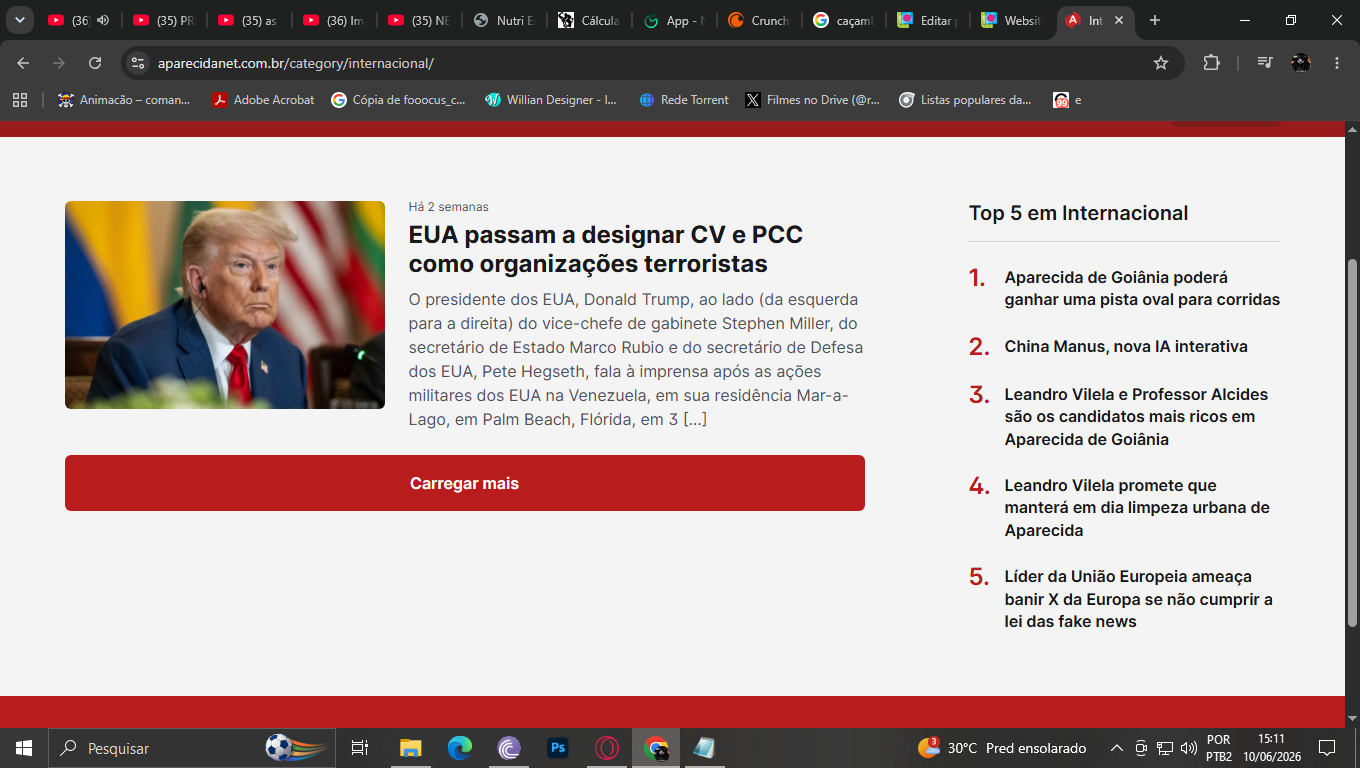1360x768 pixels.
Task: Open the Windows notification center
Action: click(1327, 748)
